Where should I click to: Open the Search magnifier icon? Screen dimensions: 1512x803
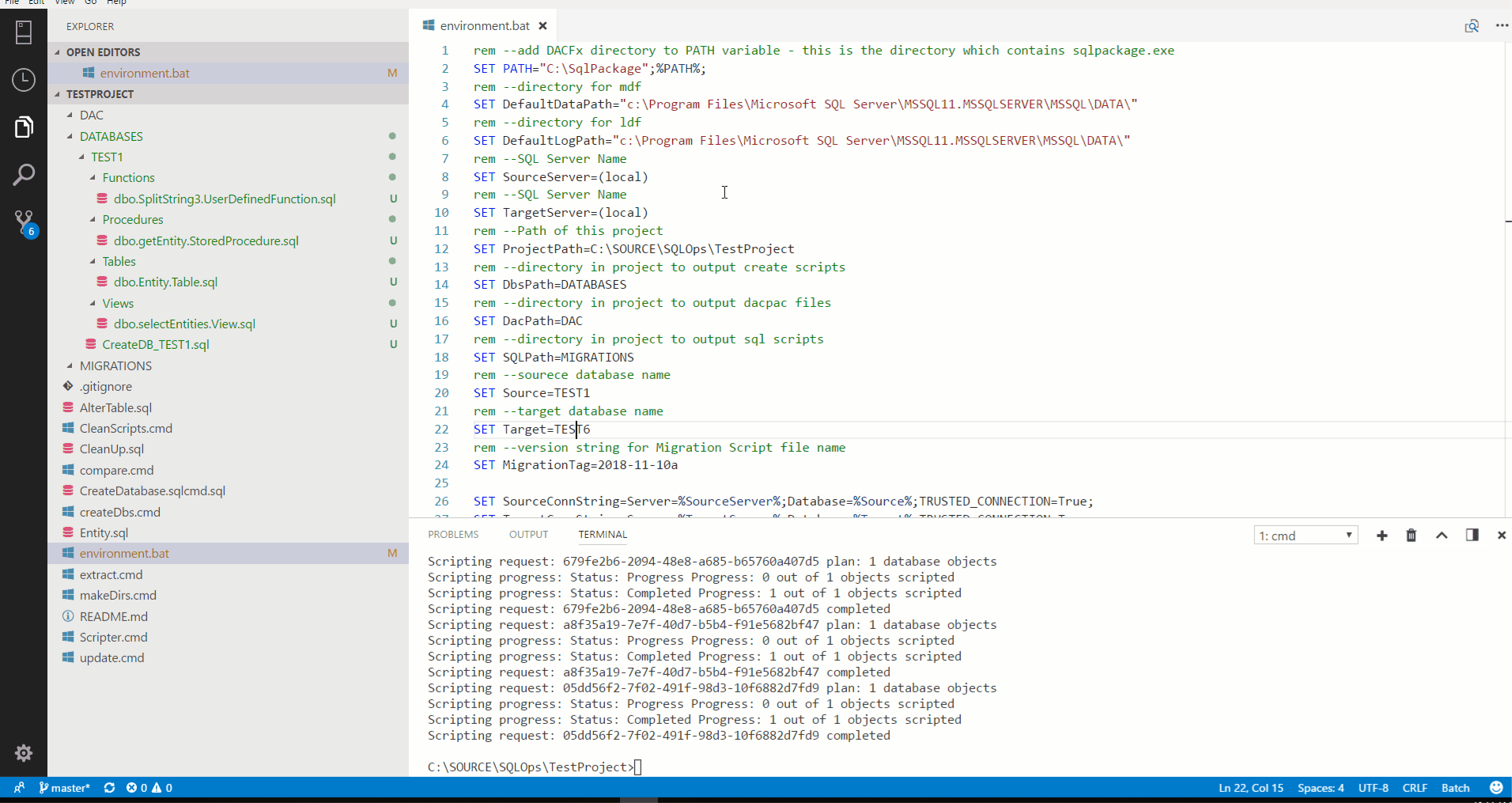tap(24, 175)
